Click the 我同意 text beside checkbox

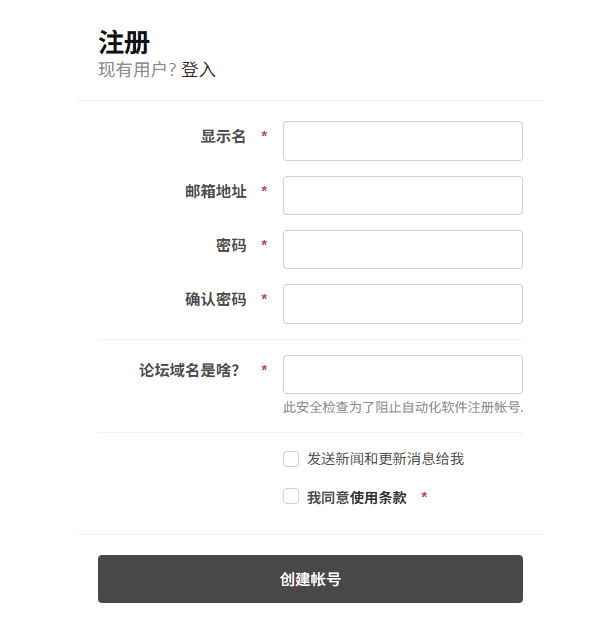tap(328, 497)
